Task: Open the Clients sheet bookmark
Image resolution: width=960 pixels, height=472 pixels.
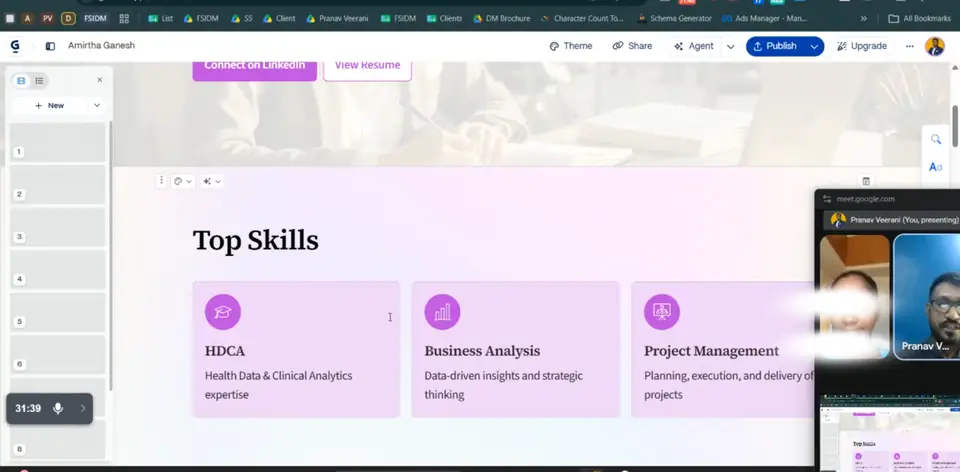Action: pos(444,18)
